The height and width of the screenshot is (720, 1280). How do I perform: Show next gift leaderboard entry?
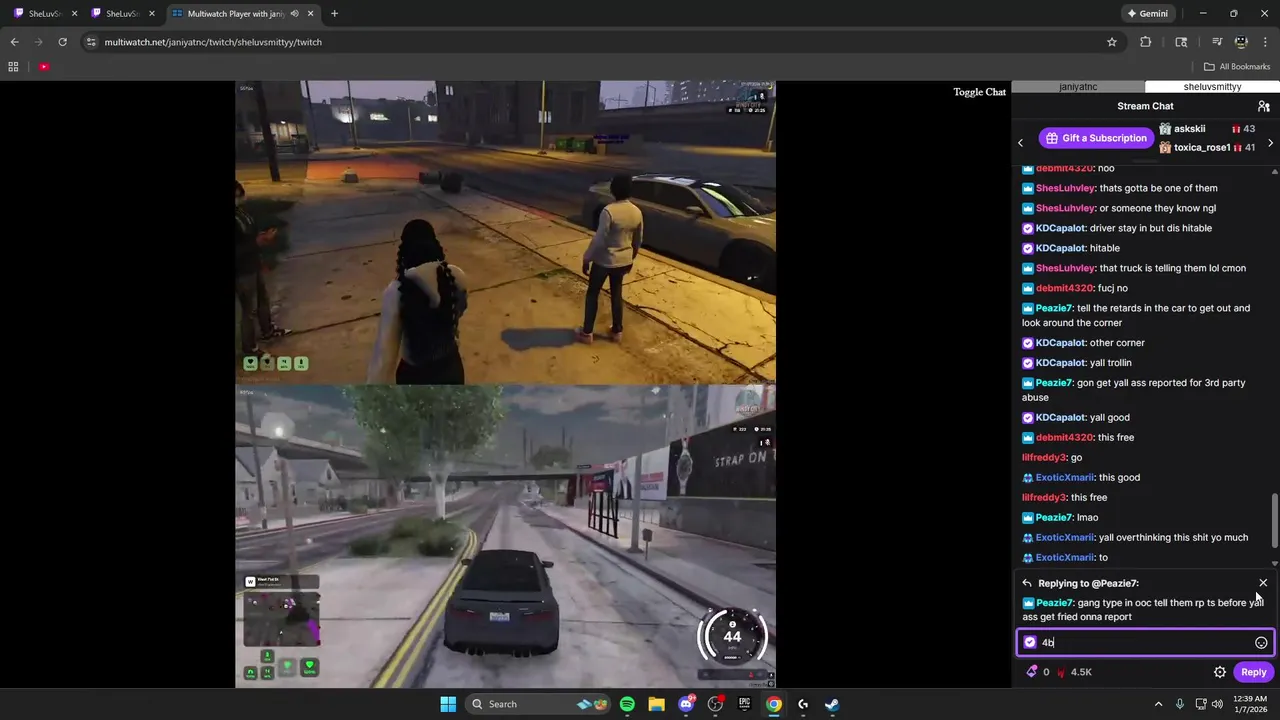click(1270, 143)
